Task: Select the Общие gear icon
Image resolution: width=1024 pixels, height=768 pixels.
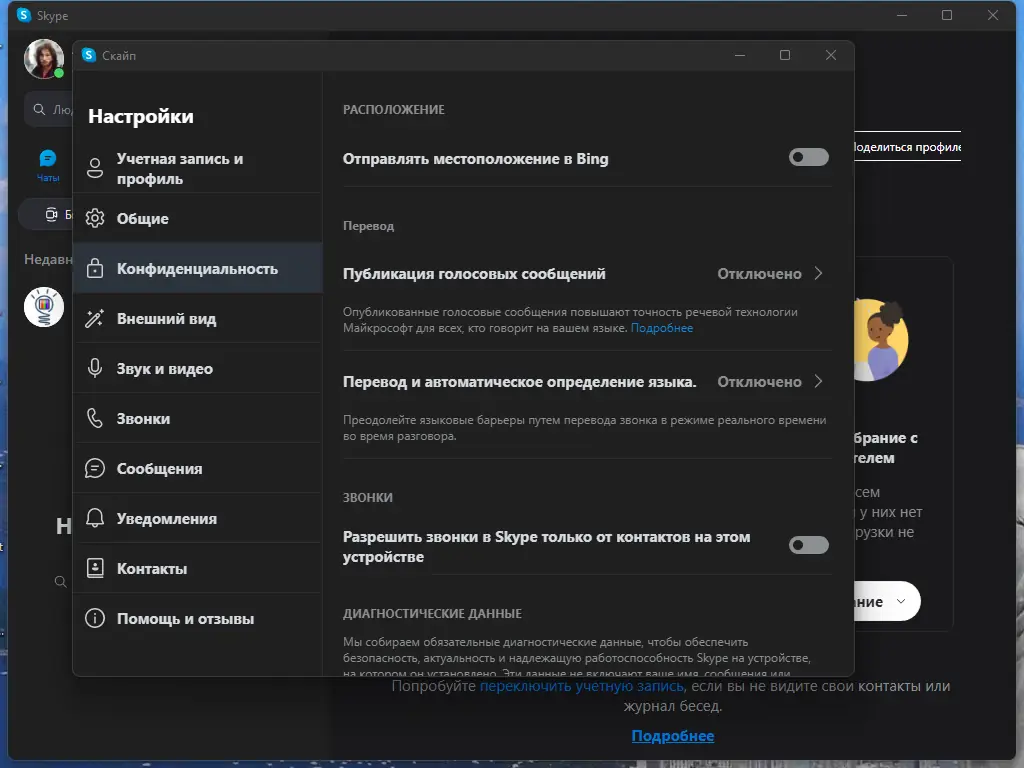Action: pos(95,218)
